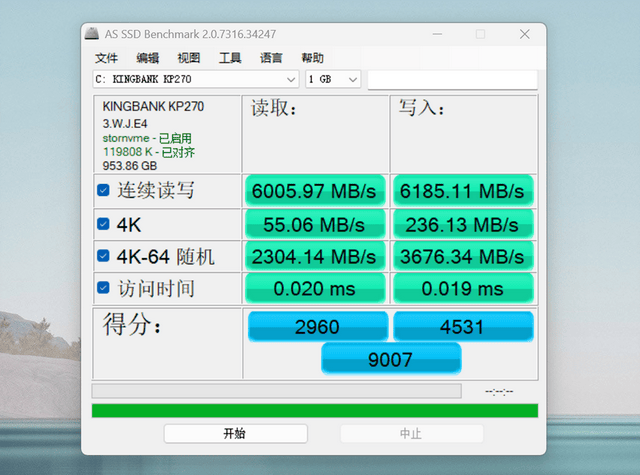Click the --:--:-- elapsed time indicator
Screen dimensions: 640x475
coord(499,392)
